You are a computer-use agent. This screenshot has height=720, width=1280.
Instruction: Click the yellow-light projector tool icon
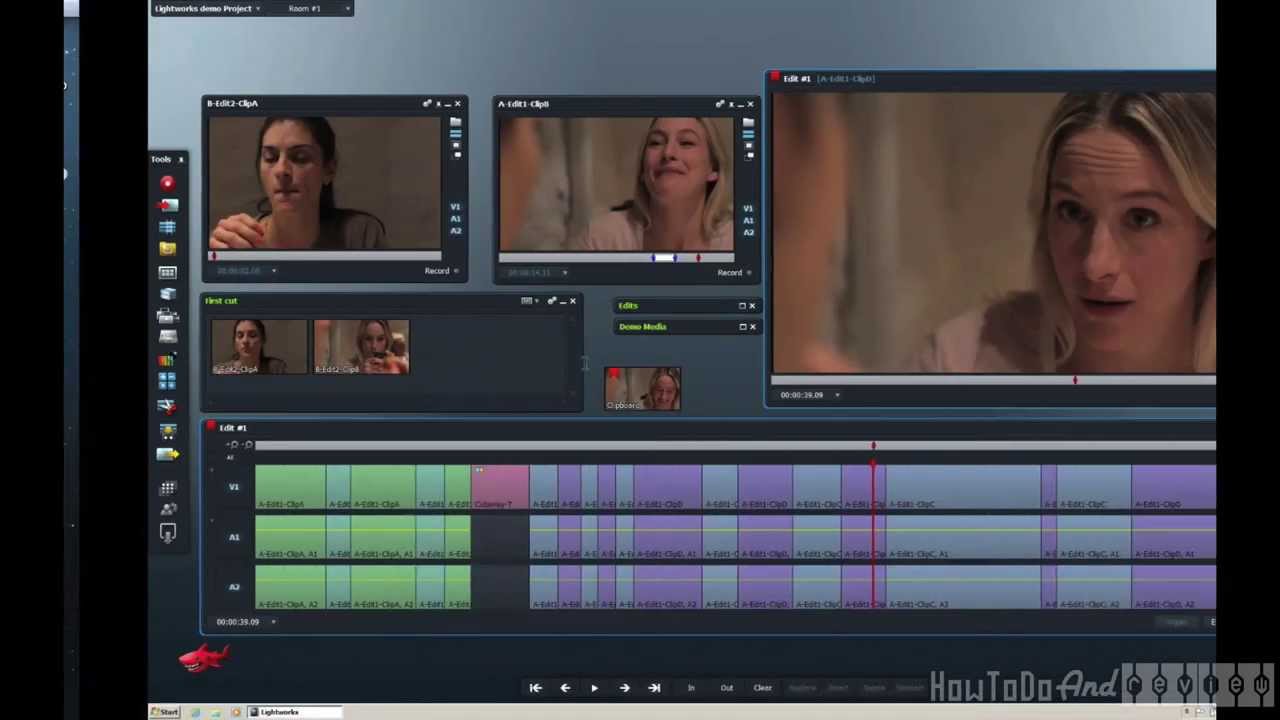(167, 430)
